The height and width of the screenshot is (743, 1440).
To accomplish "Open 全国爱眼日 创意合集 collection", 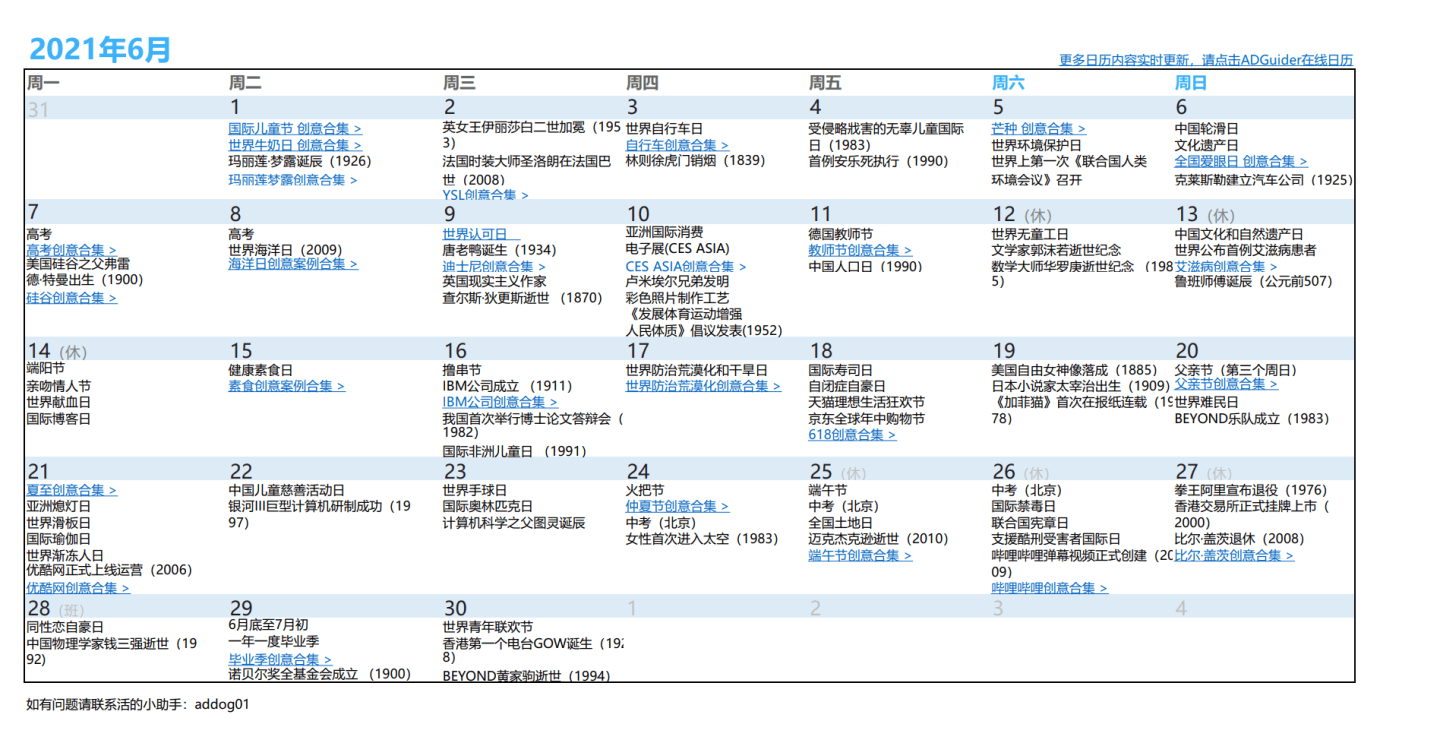I will [x=1238, y=160].
